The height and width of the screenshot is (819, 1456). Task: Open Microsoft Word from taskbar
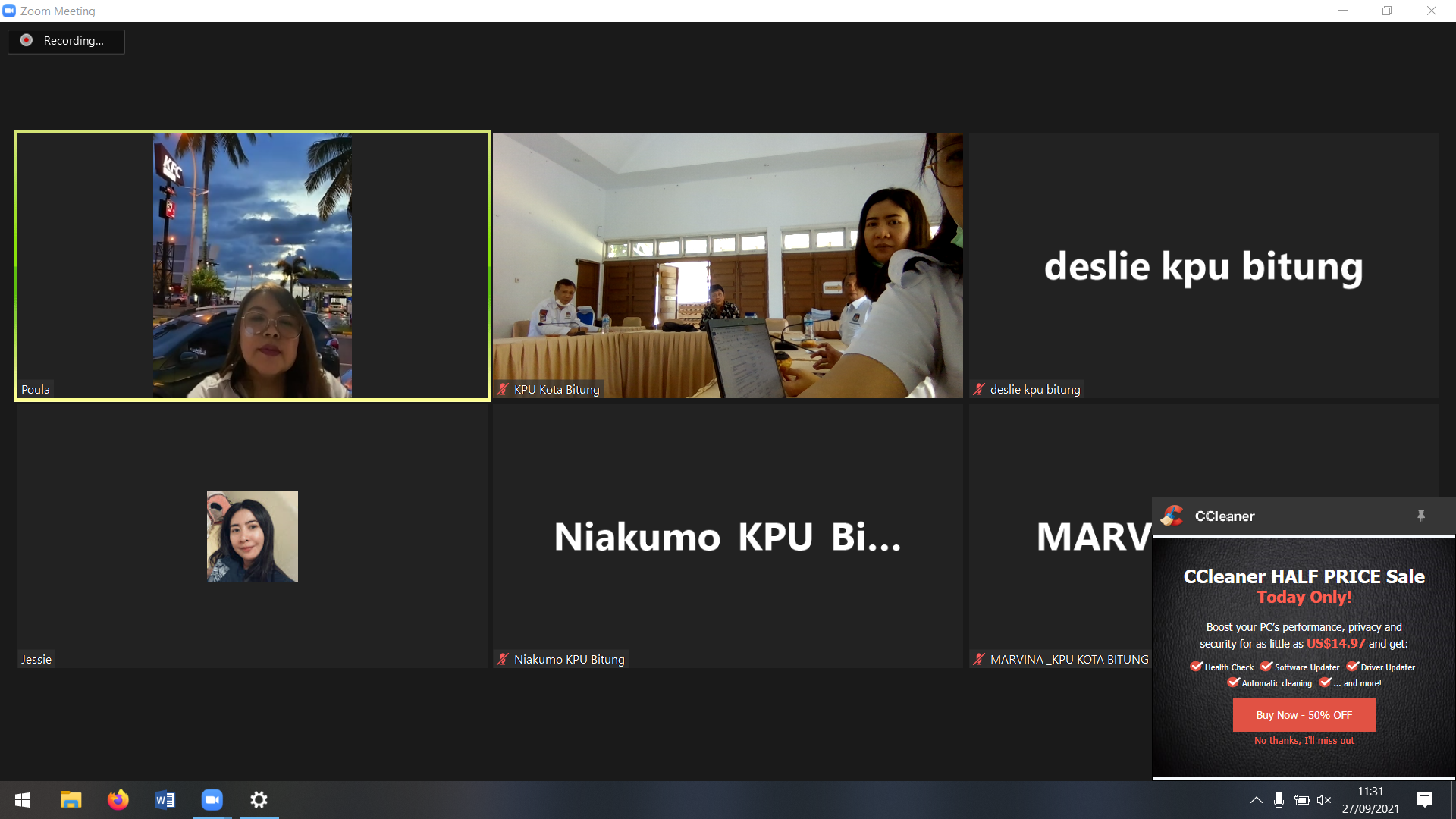point(165,800)
